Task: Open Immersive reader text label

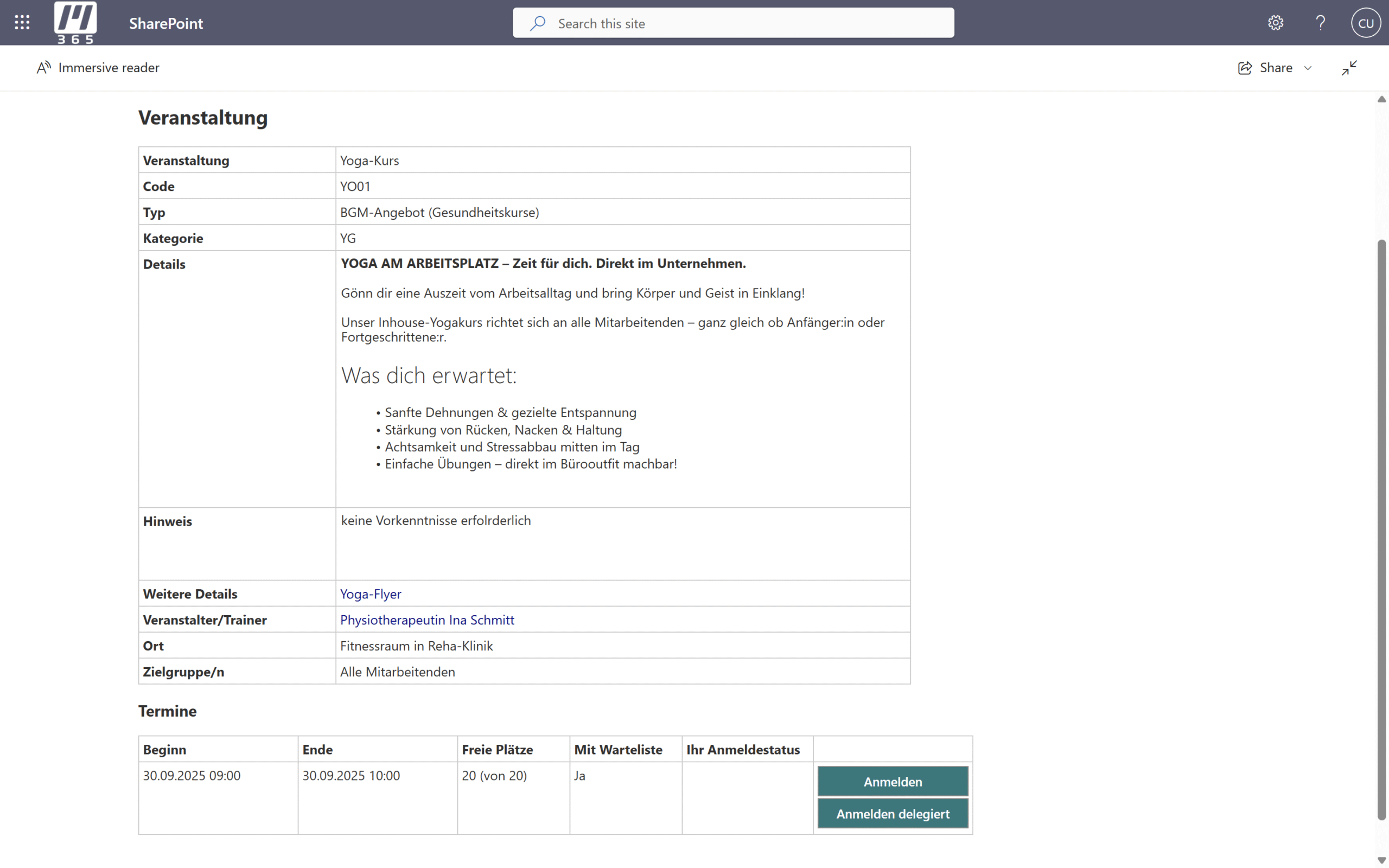Action: pos(109,68)
